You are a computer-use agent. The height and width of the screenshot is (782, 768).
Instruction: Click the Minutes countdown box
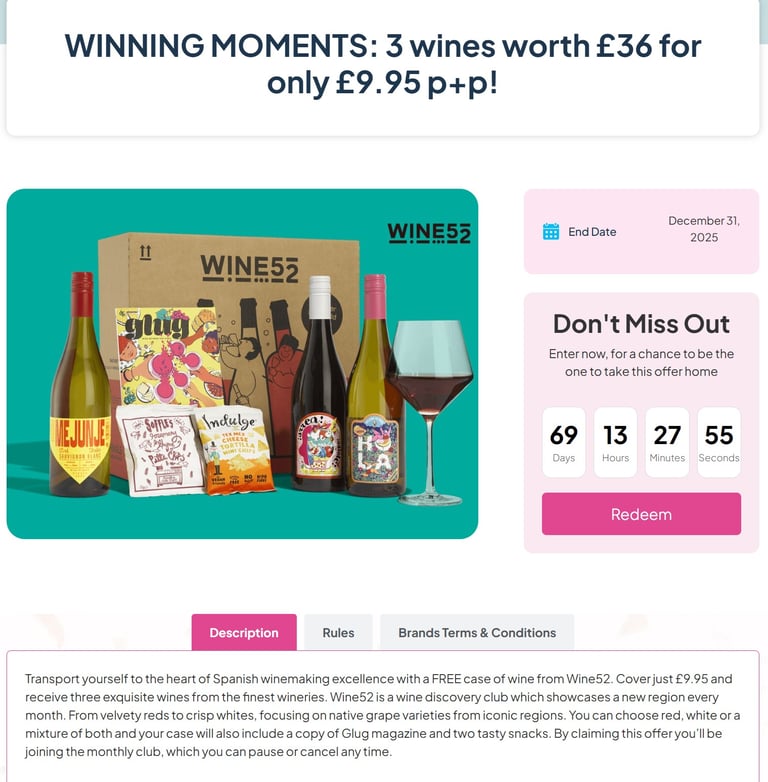point(667,442)
